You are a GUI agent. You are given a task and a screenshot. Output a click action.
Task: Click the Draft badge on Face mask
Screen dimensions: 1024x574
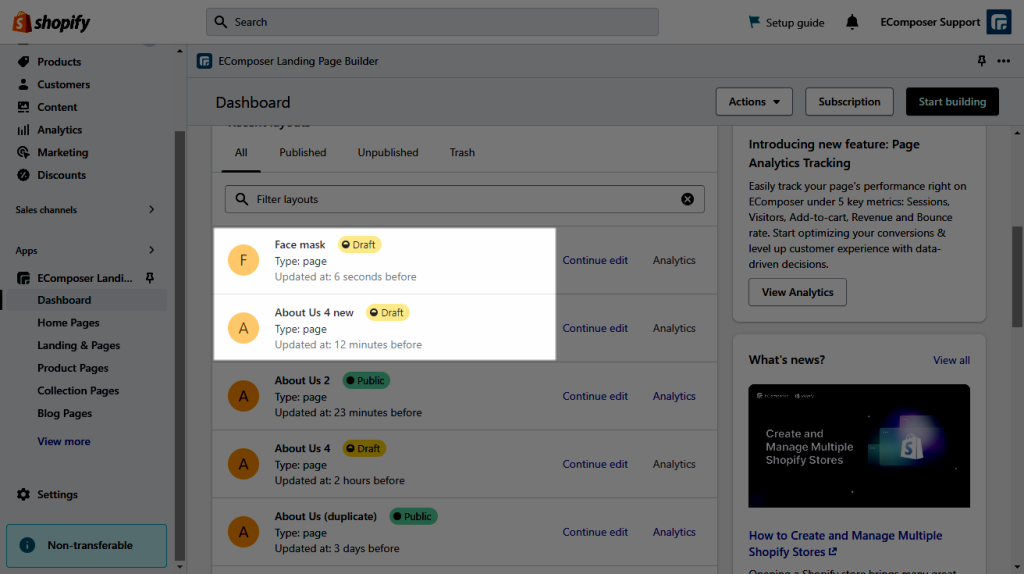(x=359, y=244)
